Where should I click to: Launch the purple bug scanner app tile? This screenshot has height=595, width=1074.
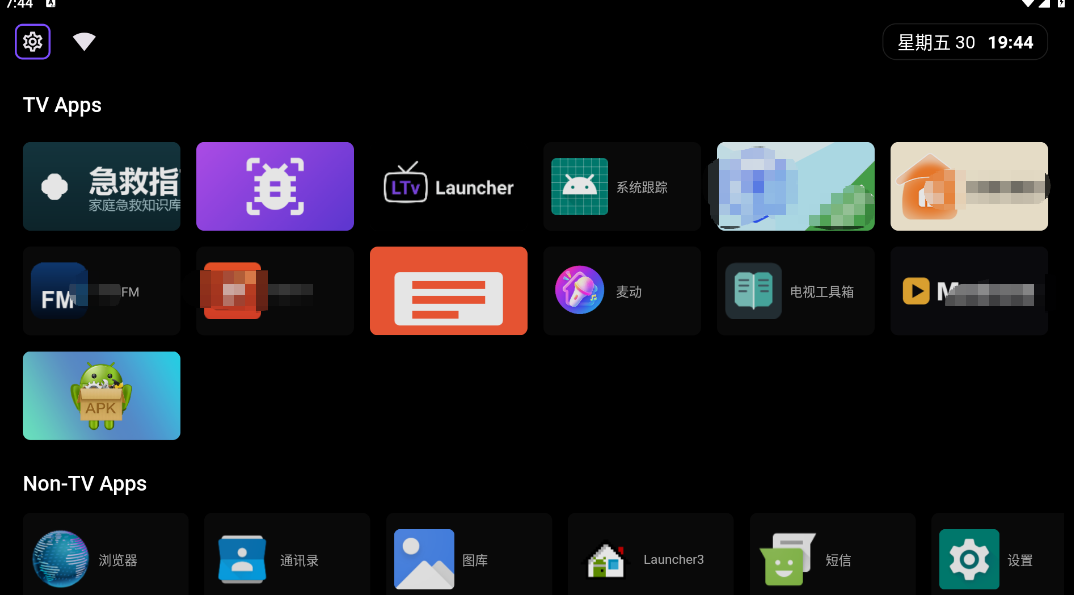pos(275,186)
